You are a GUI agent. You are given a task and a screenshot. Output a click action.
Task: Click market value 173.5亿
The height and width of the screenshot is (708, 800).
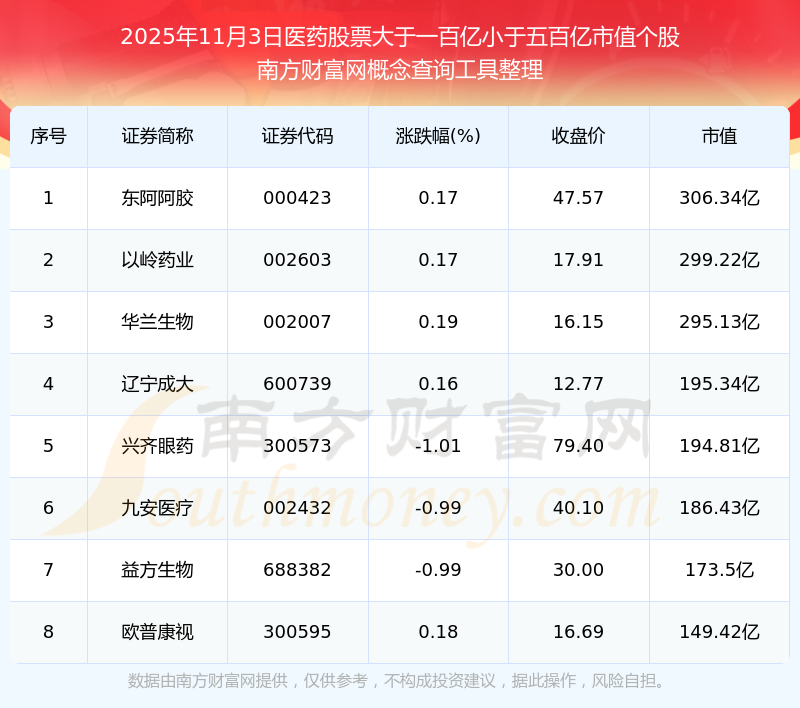pyautogui.click(x=719, y=570)
